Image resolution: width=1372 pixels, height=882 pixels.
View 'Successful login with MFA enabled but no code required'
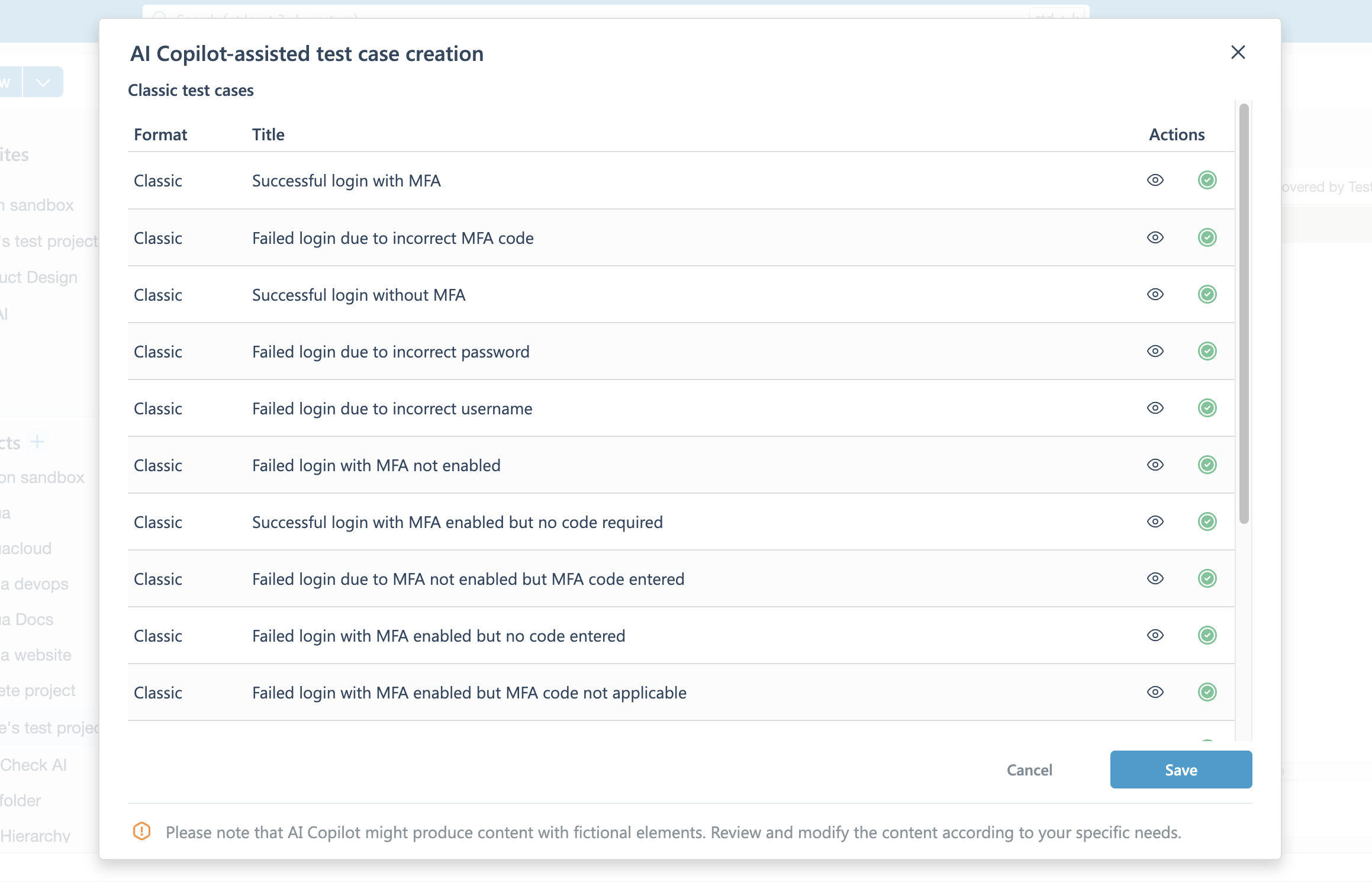(1155, 522)
